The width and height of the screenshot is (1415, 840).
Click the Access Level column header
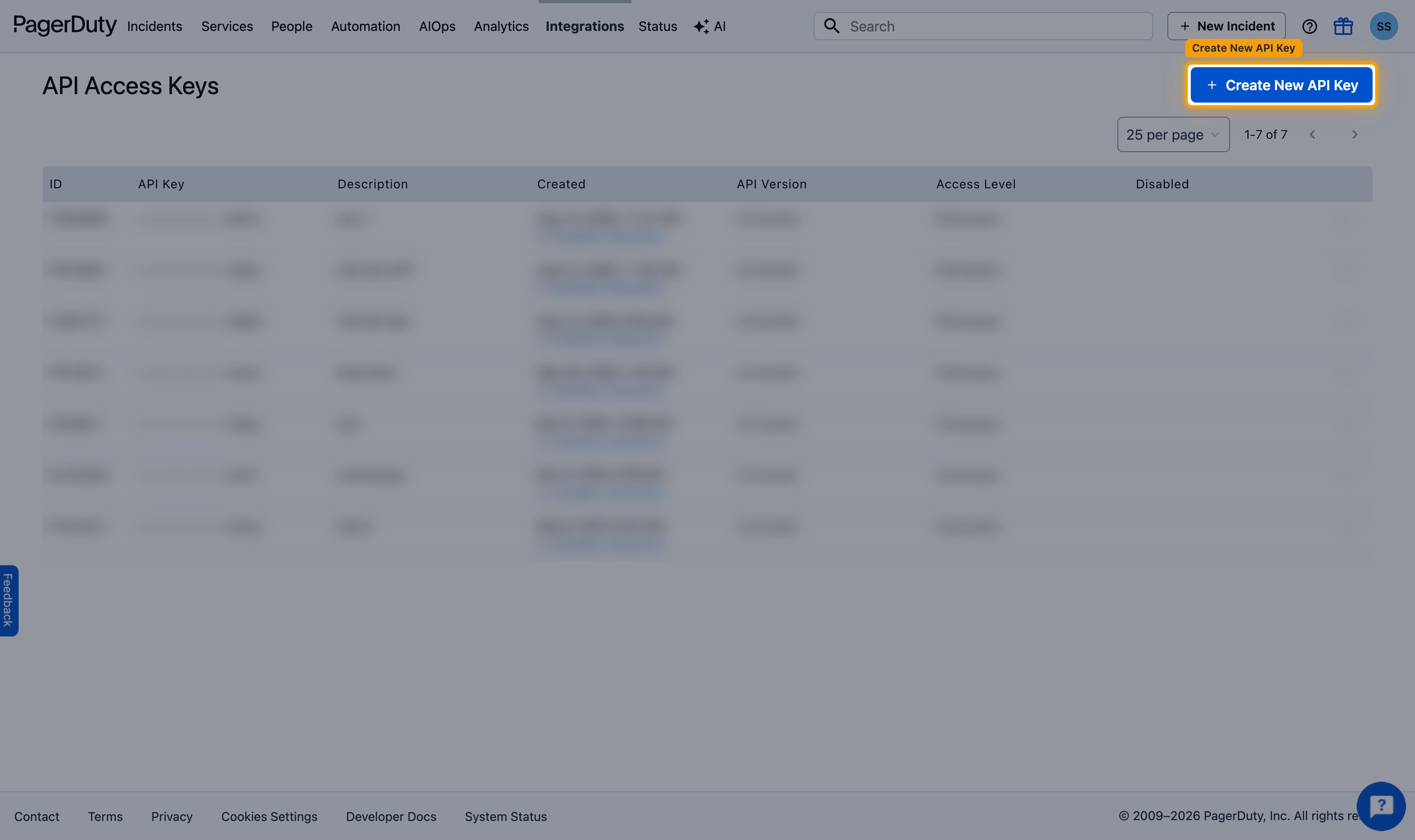pyautogui.click(x=976, y=184)
